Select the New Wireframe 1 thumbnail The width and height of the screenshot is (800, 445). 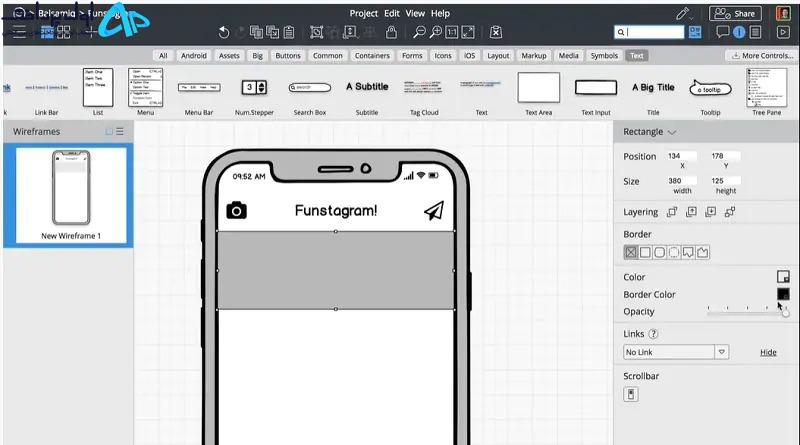pyautogui.click(x=71, y=194)
